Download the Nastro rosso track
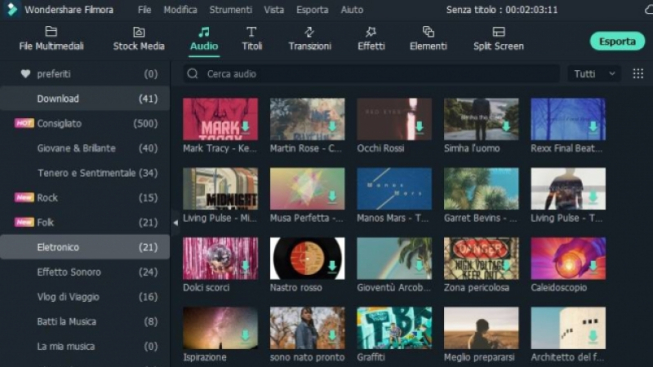The height and width of the screenshot is (367, 653). (332, 266)
